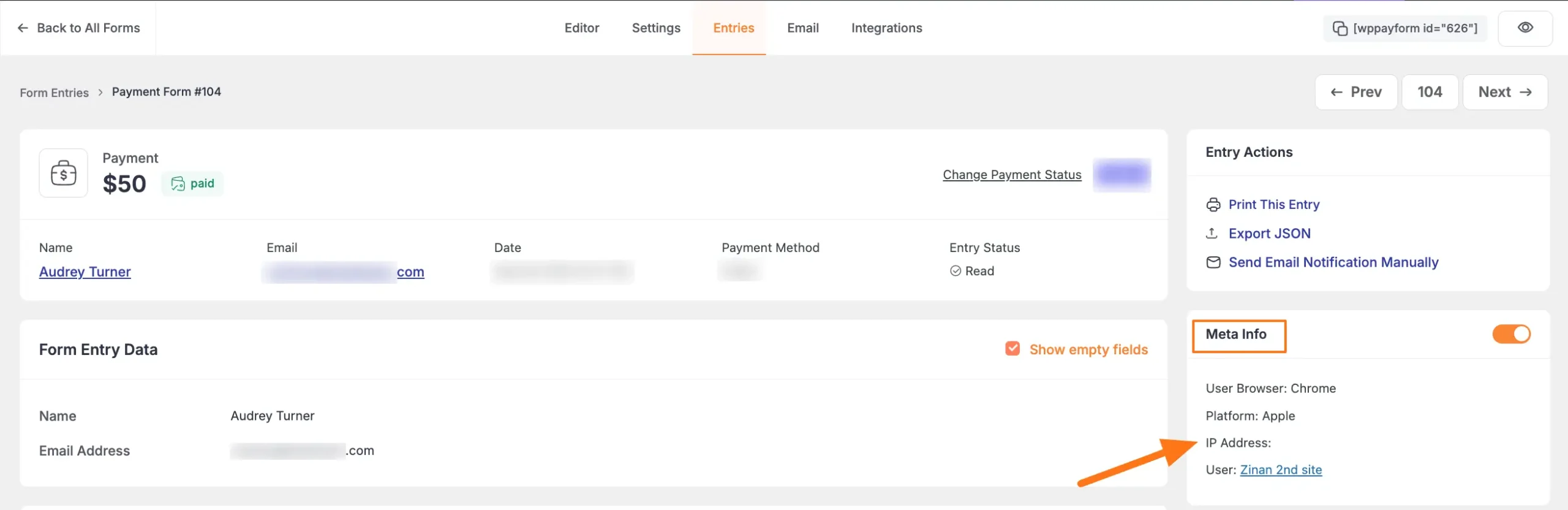1568x510 pixels.
Task: Go to the Prev entry
Action: (x=1356, y=92)
